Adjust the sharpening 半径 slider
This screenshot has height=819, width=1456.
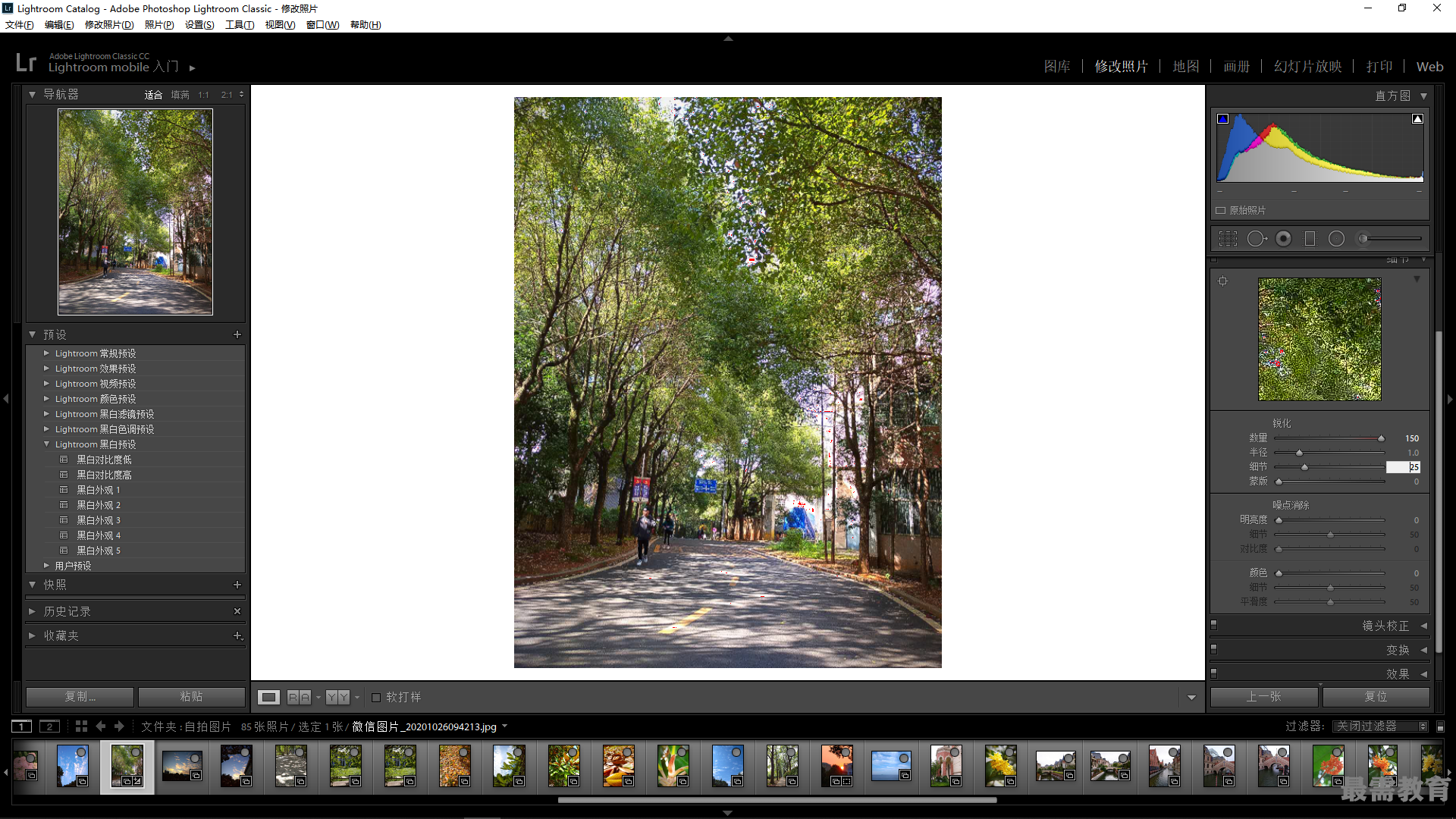pos(1299,453)
